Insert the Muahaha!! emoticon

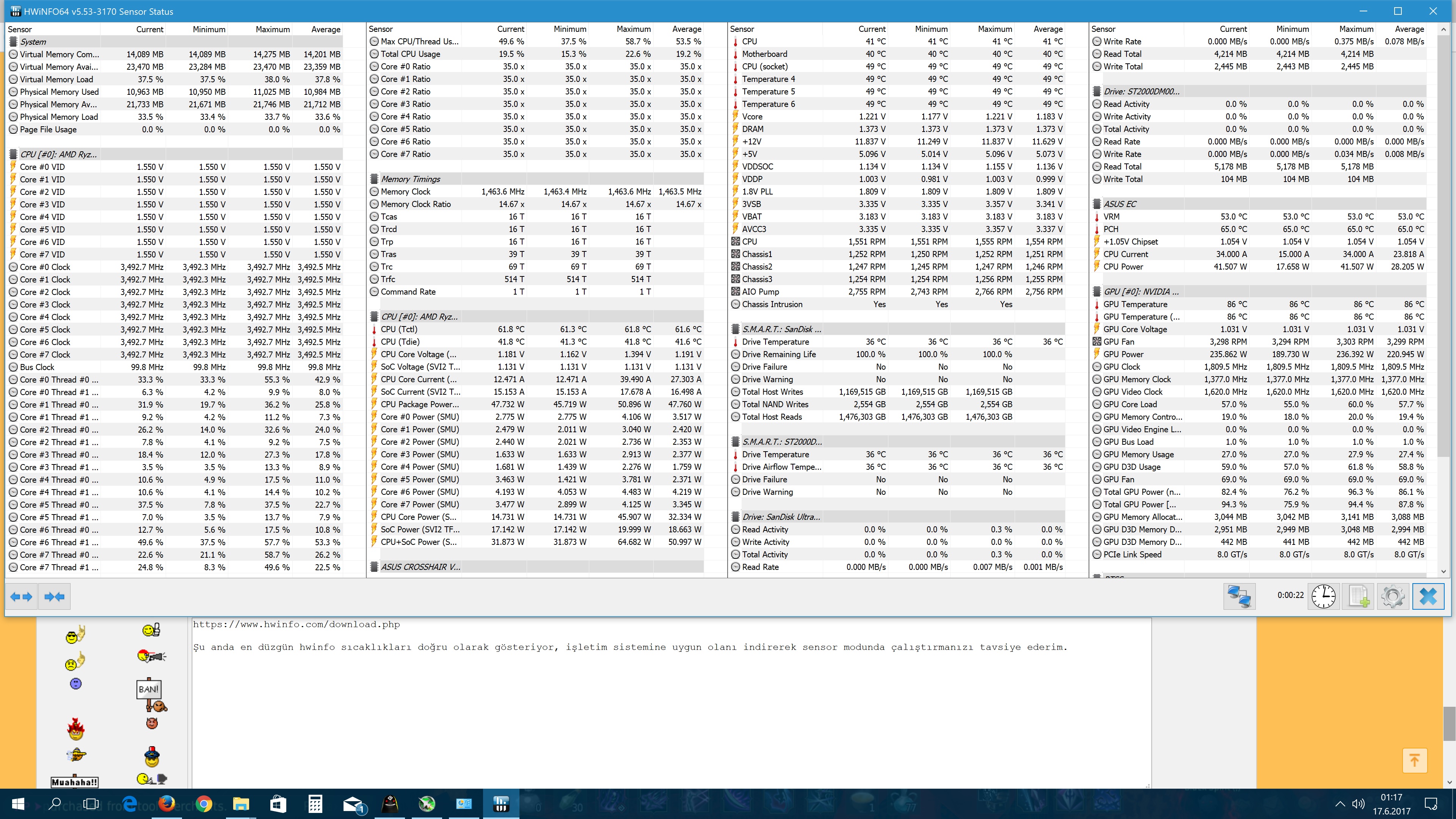pos(75,782)
